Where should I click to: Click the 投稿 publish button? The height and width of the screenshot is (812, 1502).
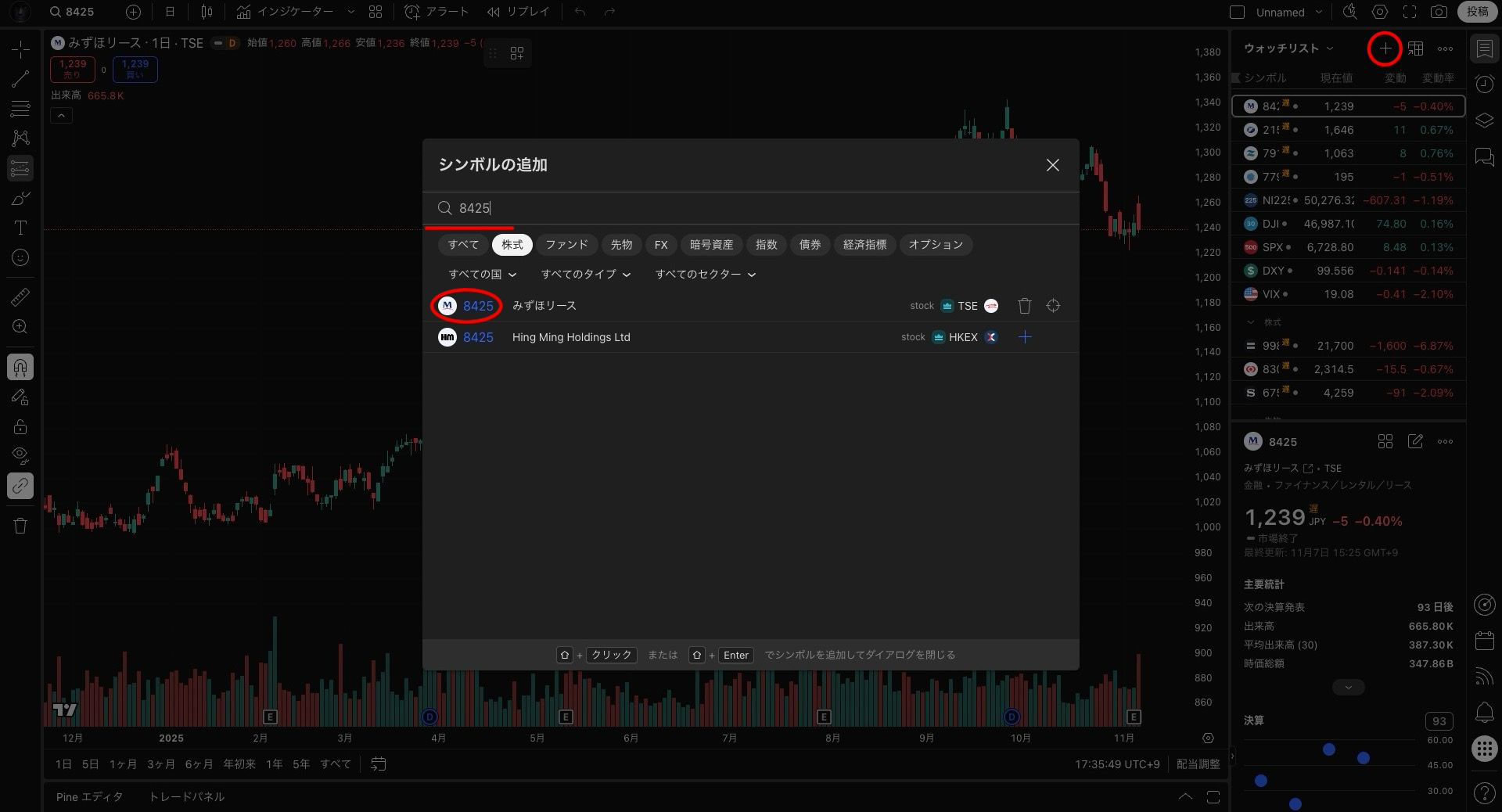coord(1477,12)
